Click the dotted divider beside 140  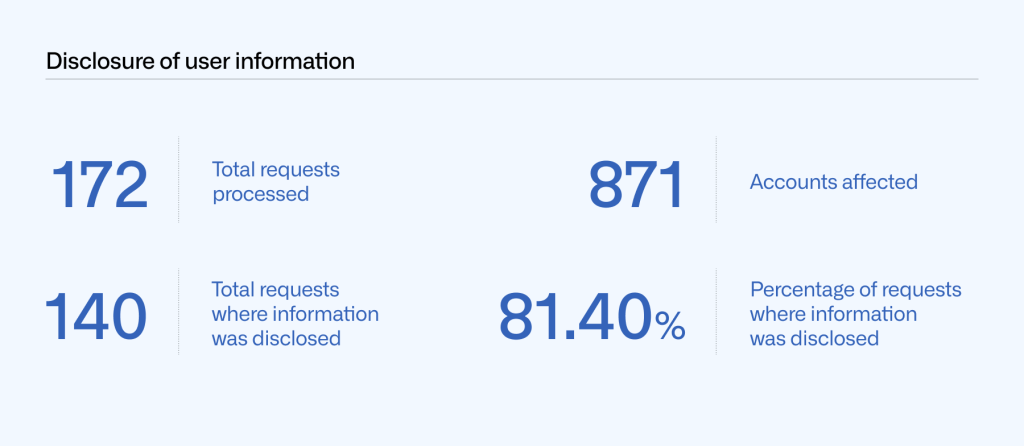(x=179, y=311)
